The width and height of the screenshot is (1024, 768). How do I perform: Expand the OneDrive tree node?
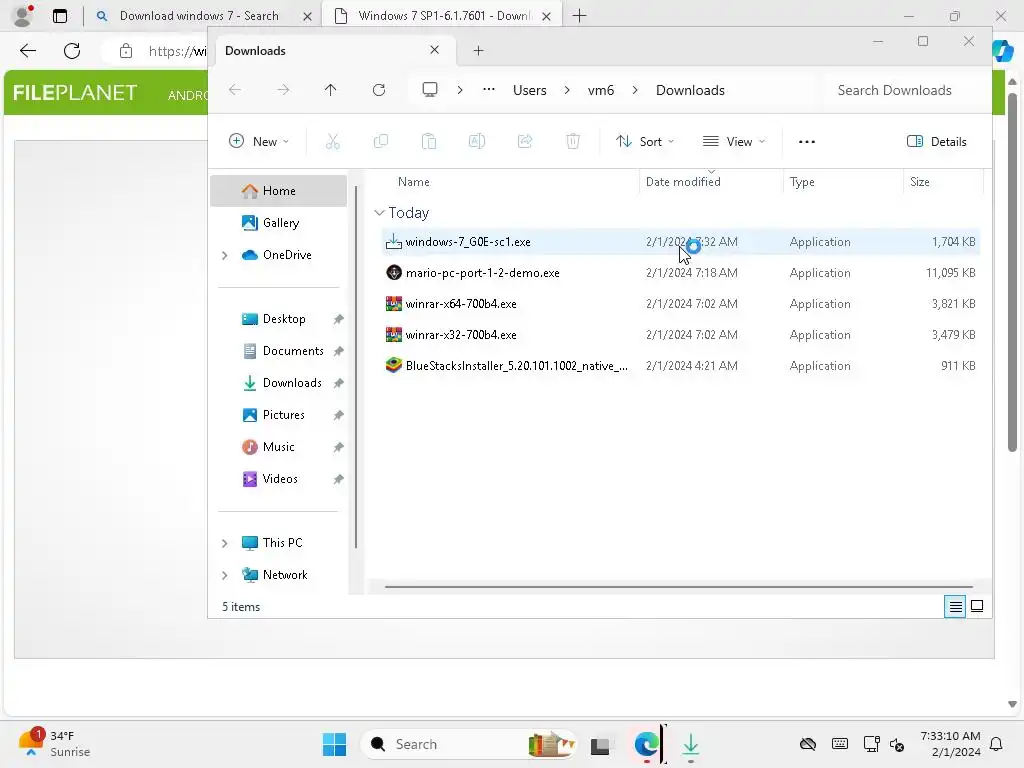[225, 255]
